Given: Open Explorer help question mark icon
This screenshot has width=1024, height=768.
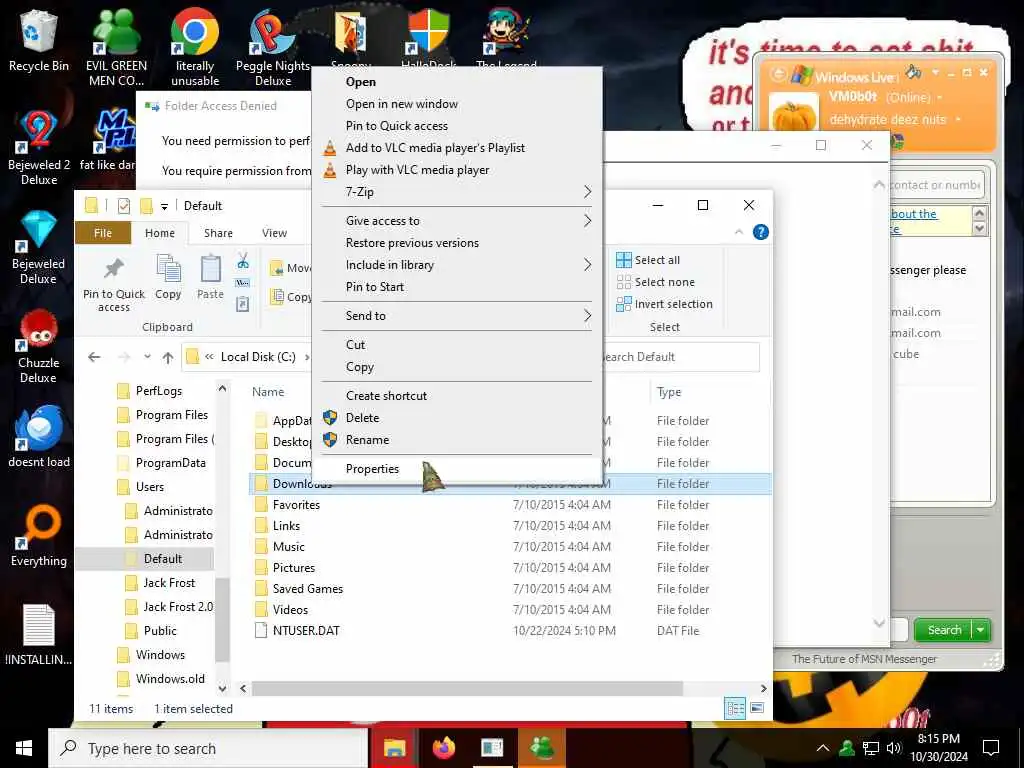Looking at the screenshot, I should (761, 232).
